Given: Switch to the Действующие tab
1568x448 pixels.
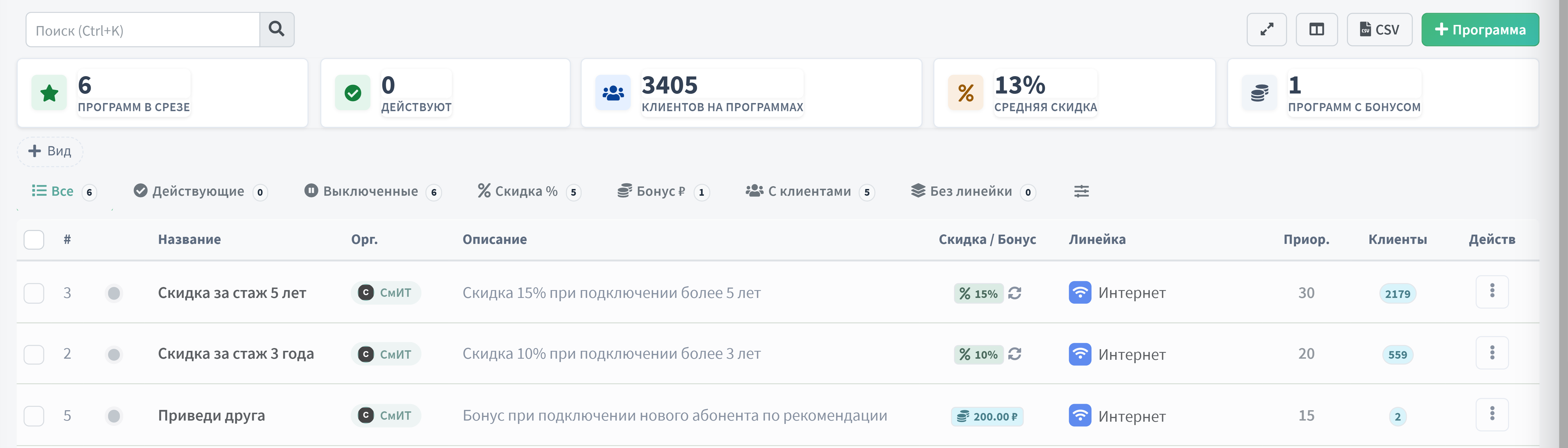Looking at the screenshot, I should pyautogui.click(x=200, y=191).
